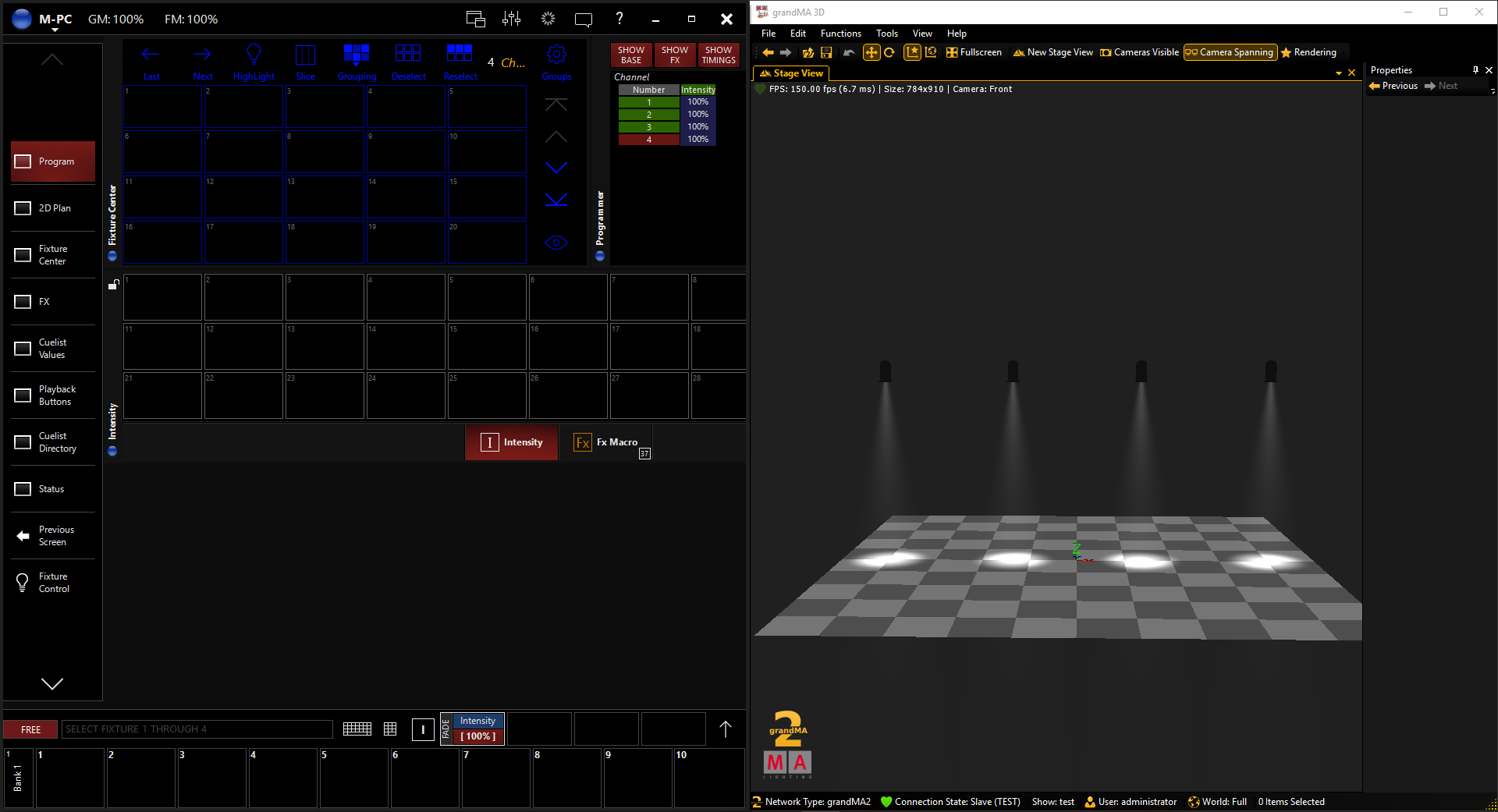
Task: Toggle the eye visibility icon in Fixture Center
Action: (556, 243)
